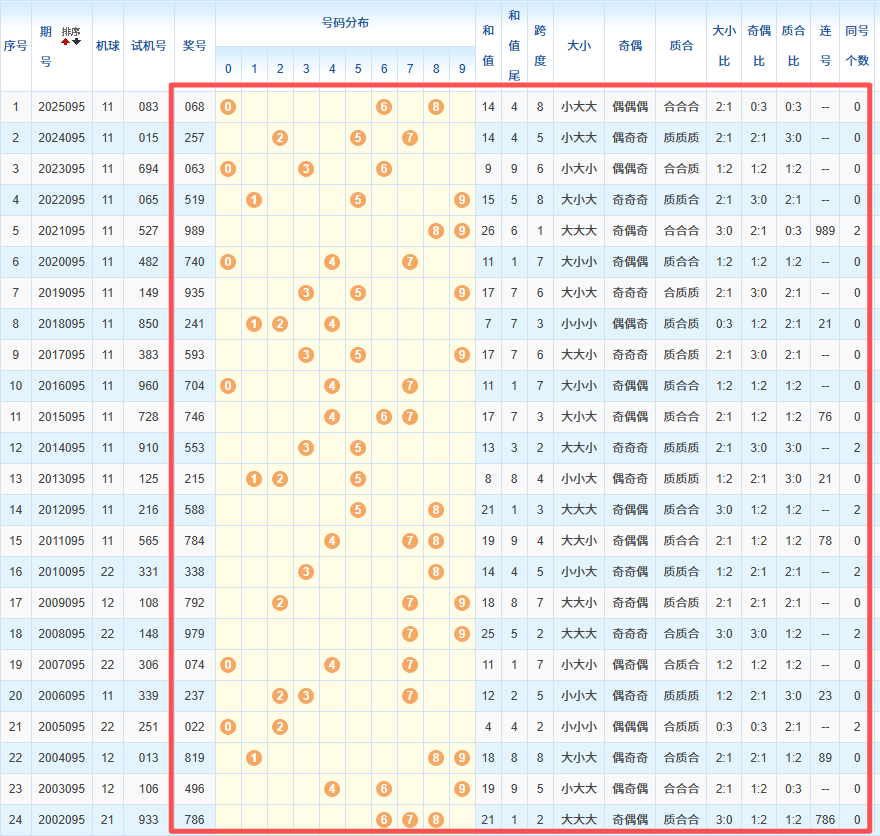Select orange ball 4 in row 2003095

coord(332,788)
